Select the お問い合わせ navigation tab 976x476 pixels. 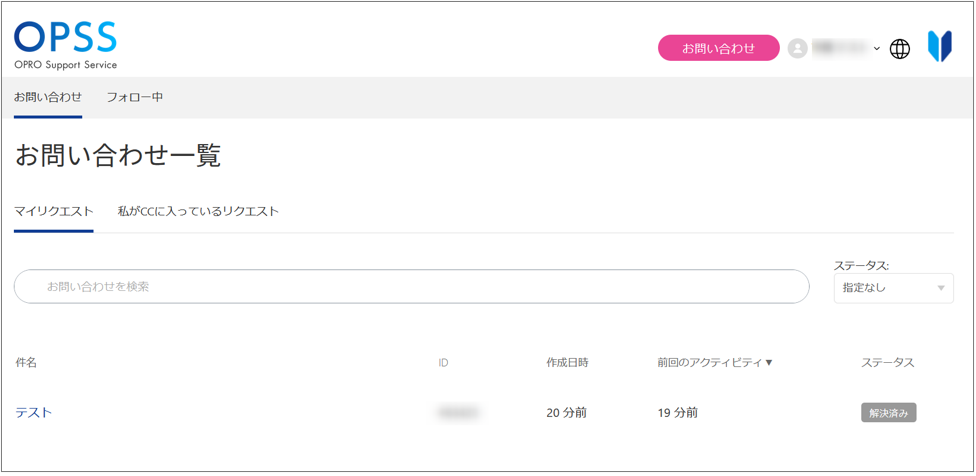(48, 98)
